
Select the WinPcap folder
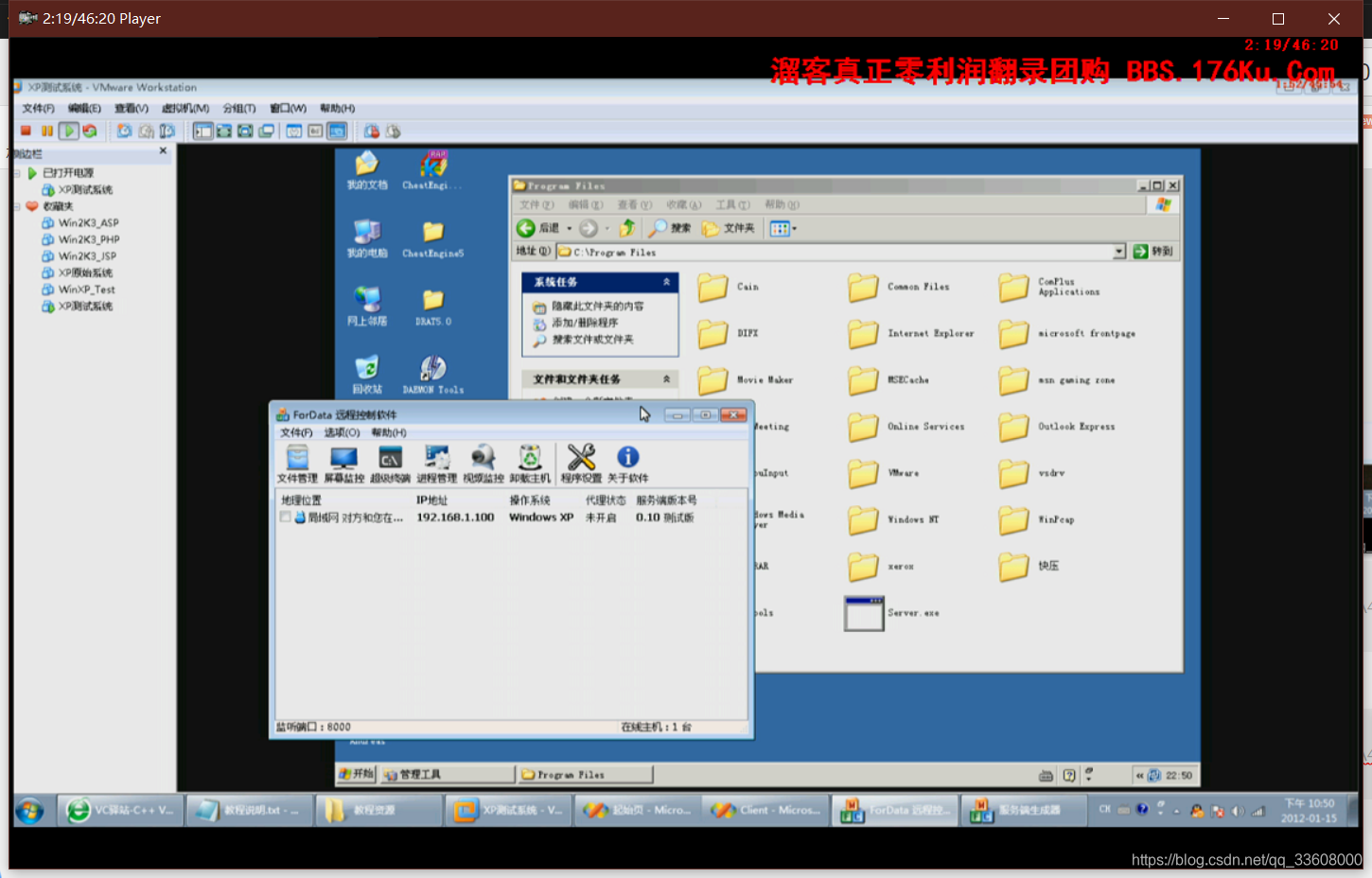[1036, 520]
